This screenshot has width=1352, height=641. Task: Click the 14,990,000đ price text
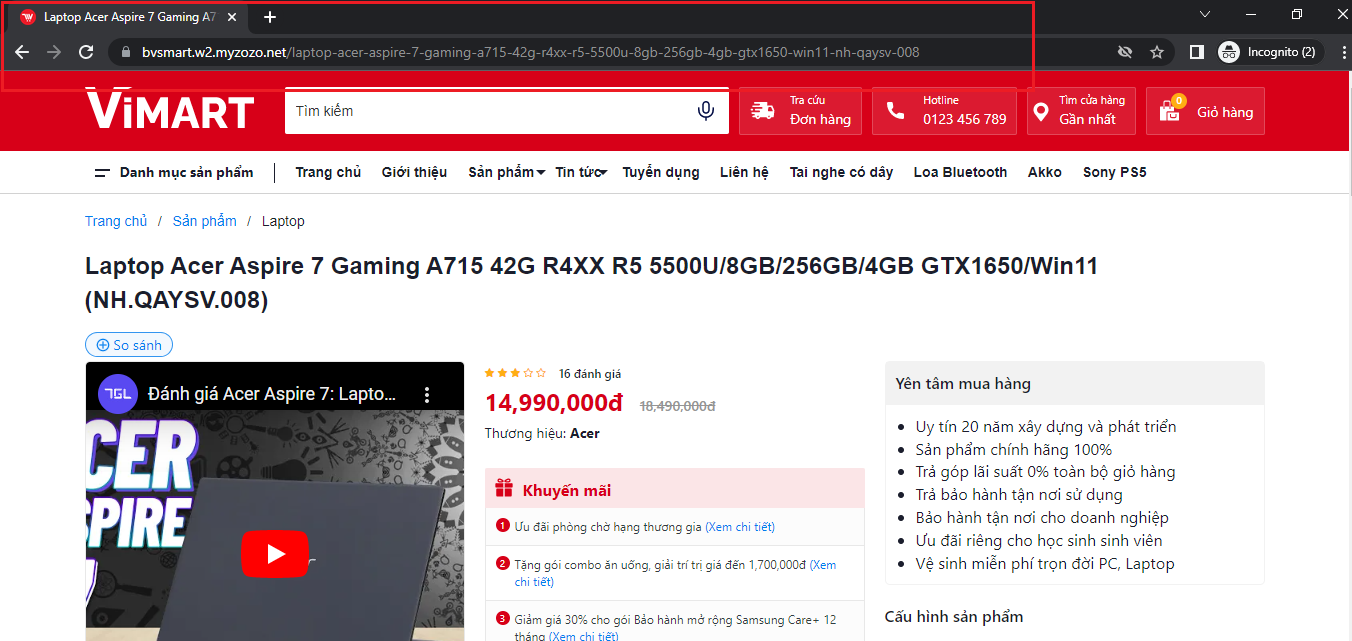[554, 403]
